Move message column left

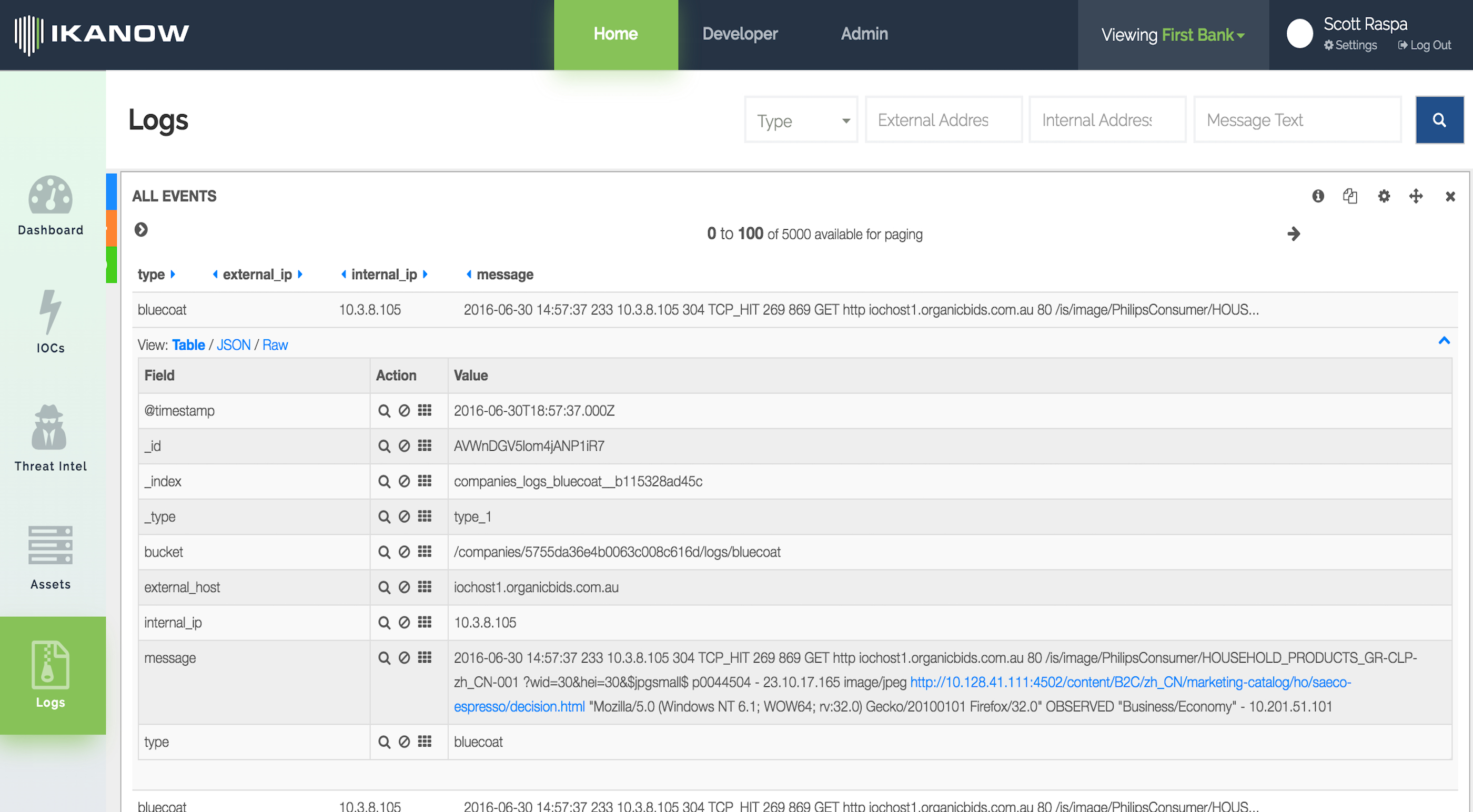click(469, 275)
